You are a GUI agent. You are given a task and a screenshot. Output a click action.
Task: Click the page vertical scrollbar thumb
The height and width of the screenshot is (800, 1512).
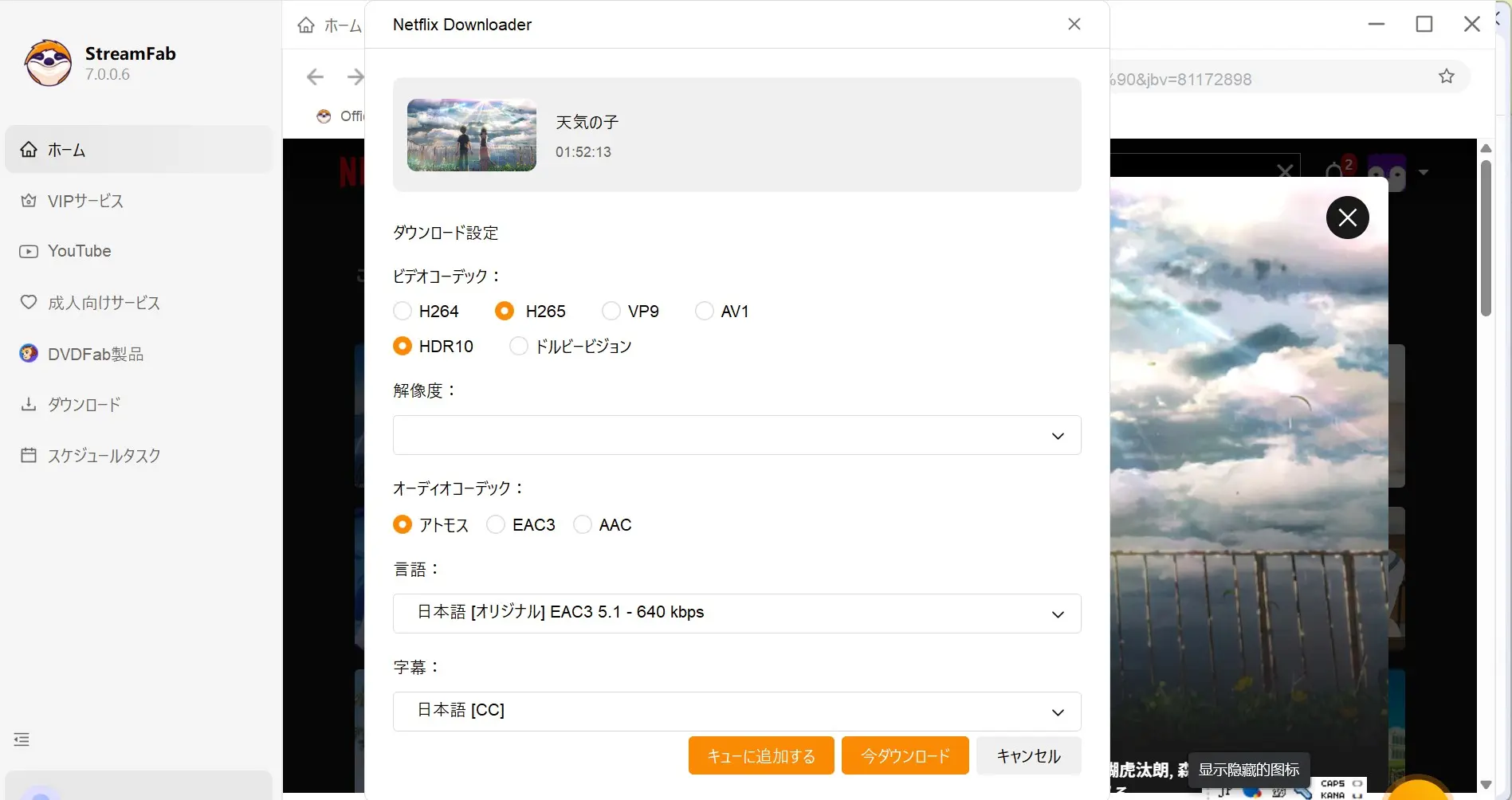1486,238
